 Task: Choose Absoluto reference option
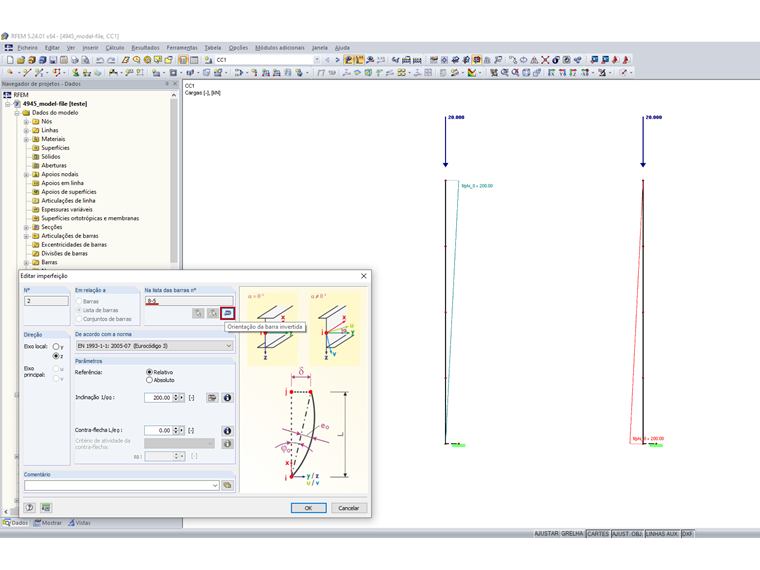(149, 380)
